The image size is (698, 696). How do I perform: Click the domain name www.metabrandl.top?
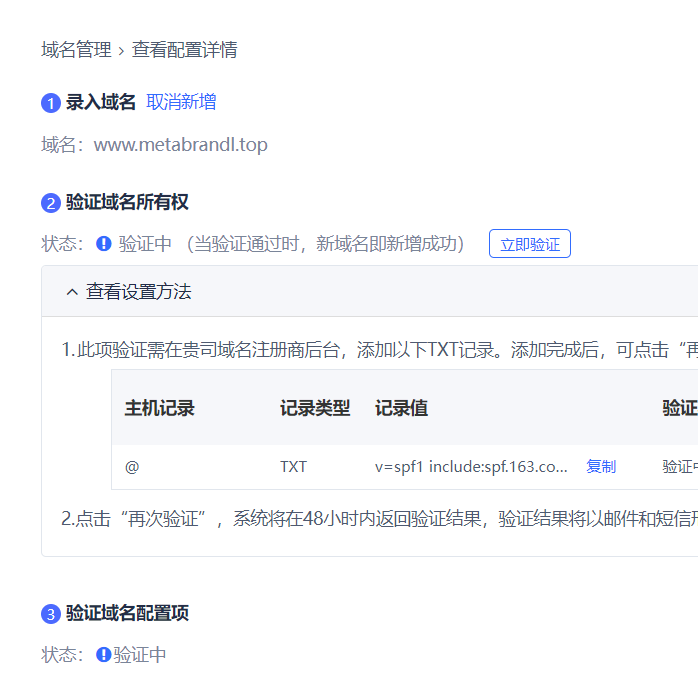click(x=181, y=145)
